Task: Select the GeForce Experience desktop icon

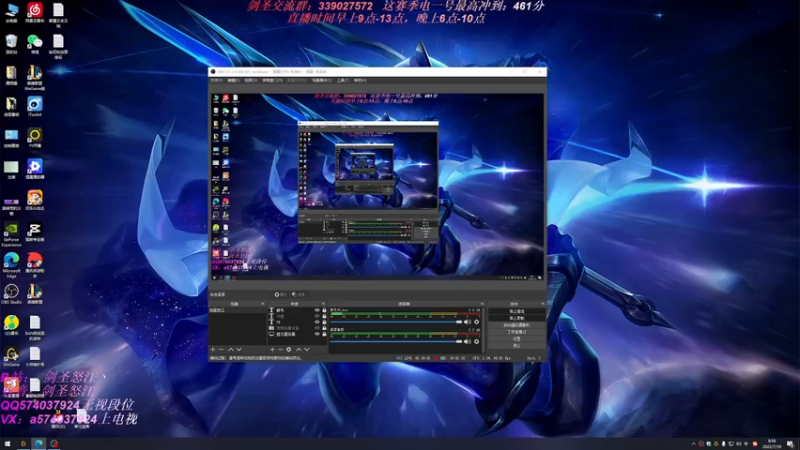Action: (11, 234)
